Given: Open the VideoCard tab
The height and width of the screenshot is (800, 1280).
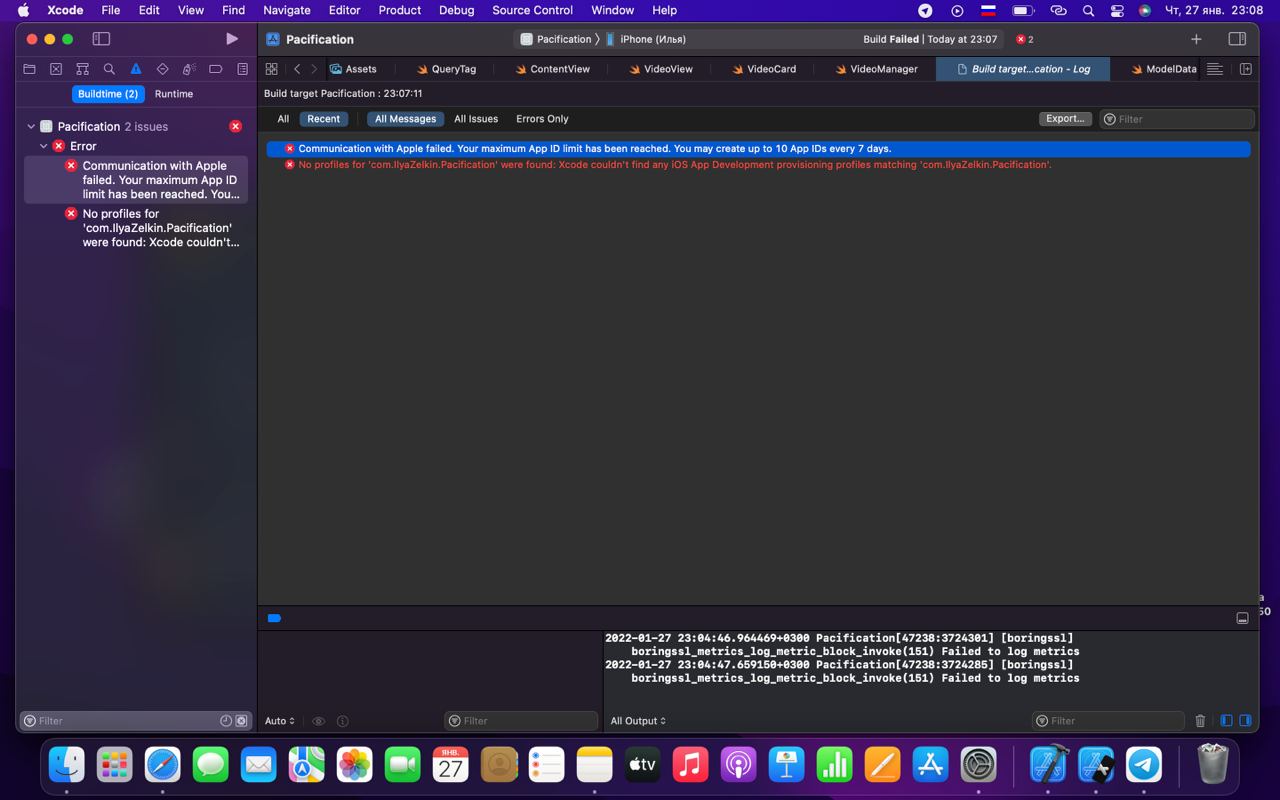Looking at the screenshot, I should point(764,69).
